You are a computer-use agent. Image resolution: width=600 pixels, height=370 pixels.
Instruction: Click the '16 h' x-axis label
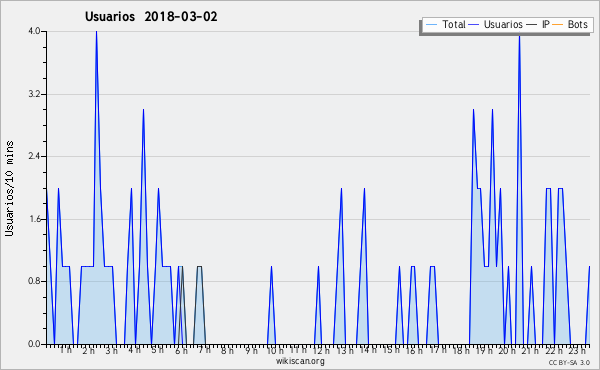tap(414, 351)
